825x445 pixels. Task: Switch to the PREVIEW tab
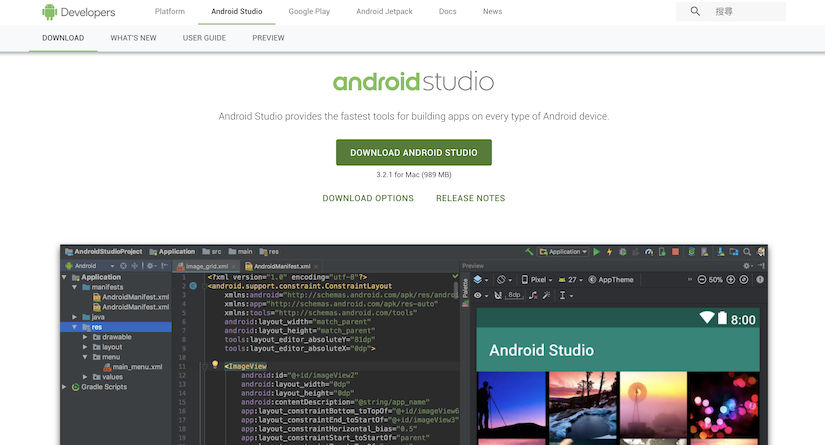click(x=268, y=38)
